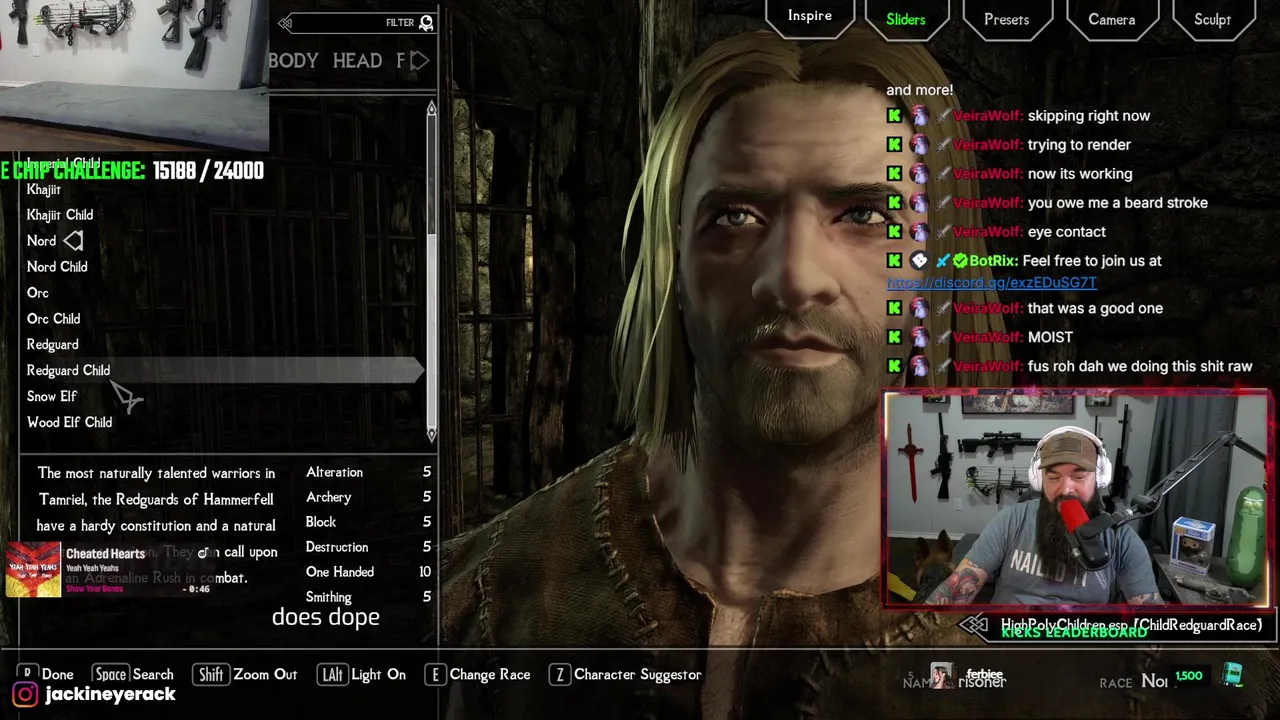Switch to the Sliders tab
The height and width of the screenshot is (720, 1280).
pos(905,20)
